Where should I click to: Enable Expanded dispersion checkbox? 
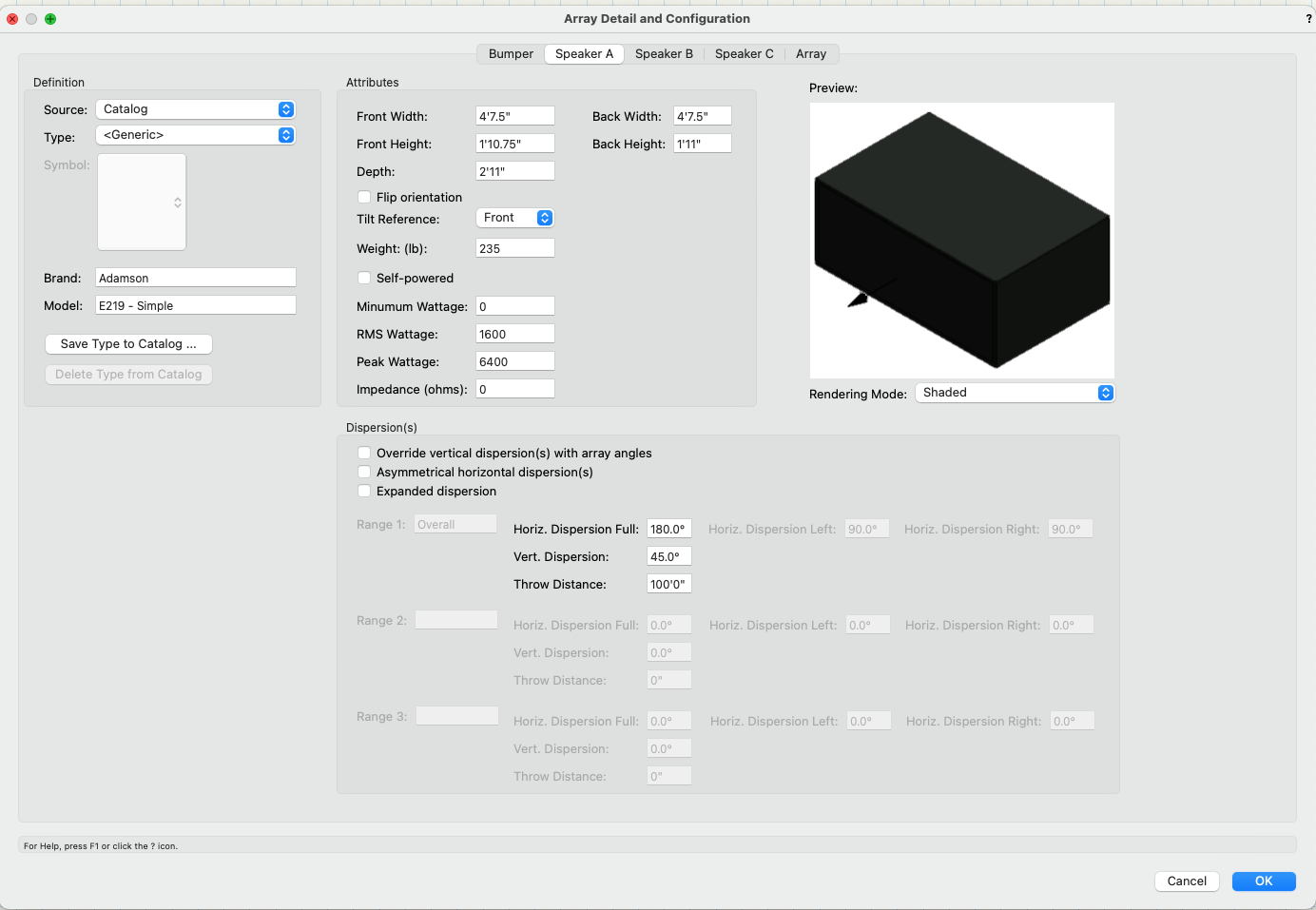[364, 492]
